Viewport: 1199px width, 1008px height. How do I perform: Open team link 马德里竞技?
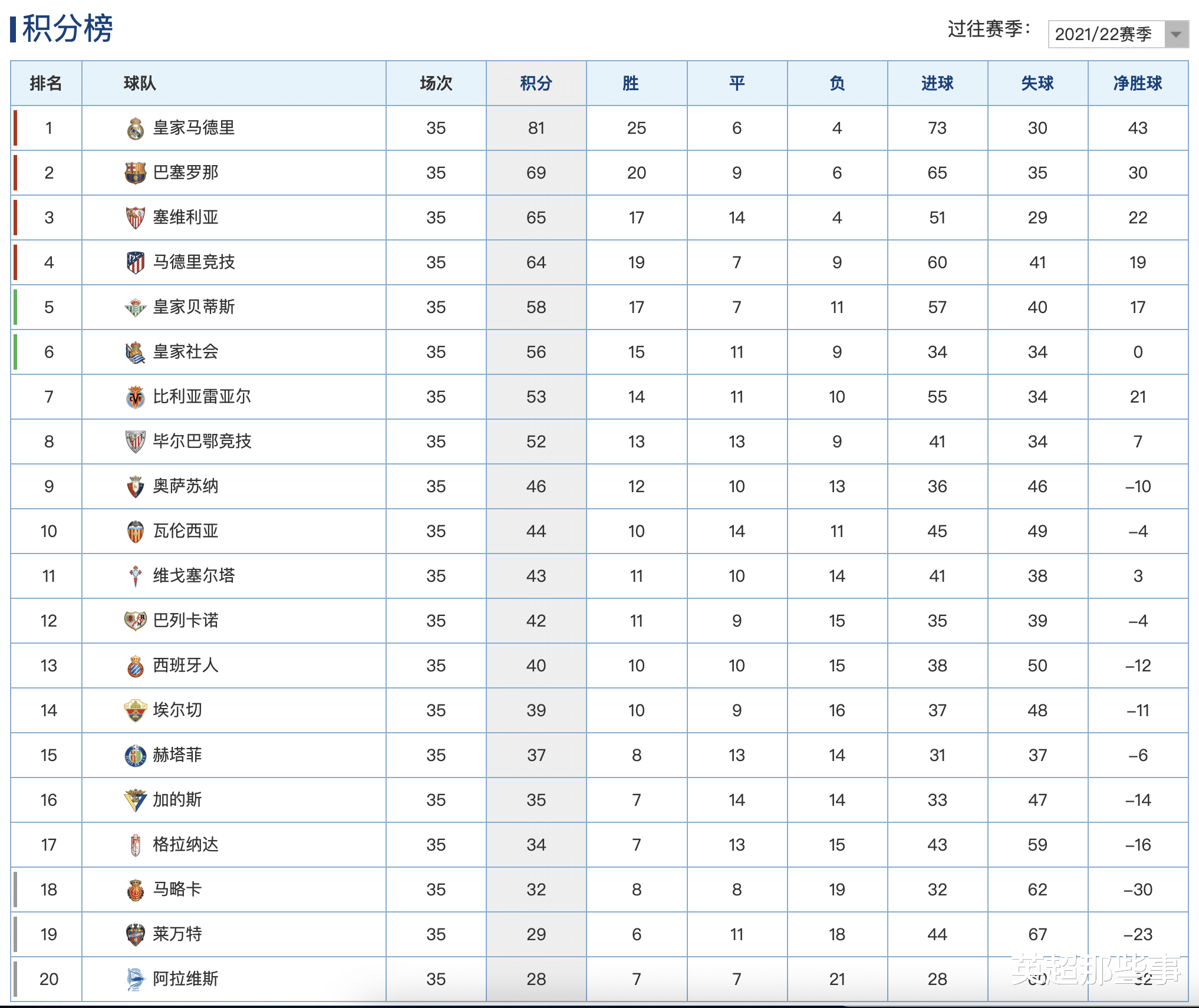pyautogui.click(x=194, y=262)
